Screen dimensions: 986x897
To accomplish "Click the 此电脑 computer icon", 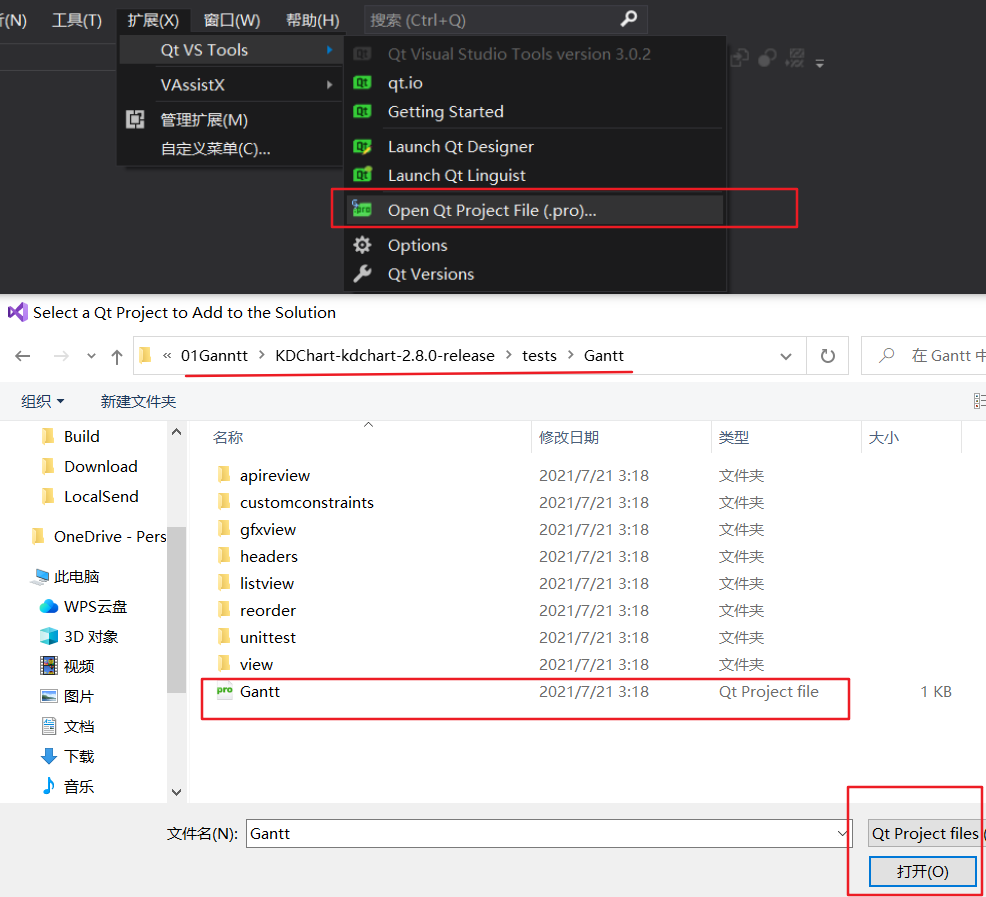I will pos(40,576).
